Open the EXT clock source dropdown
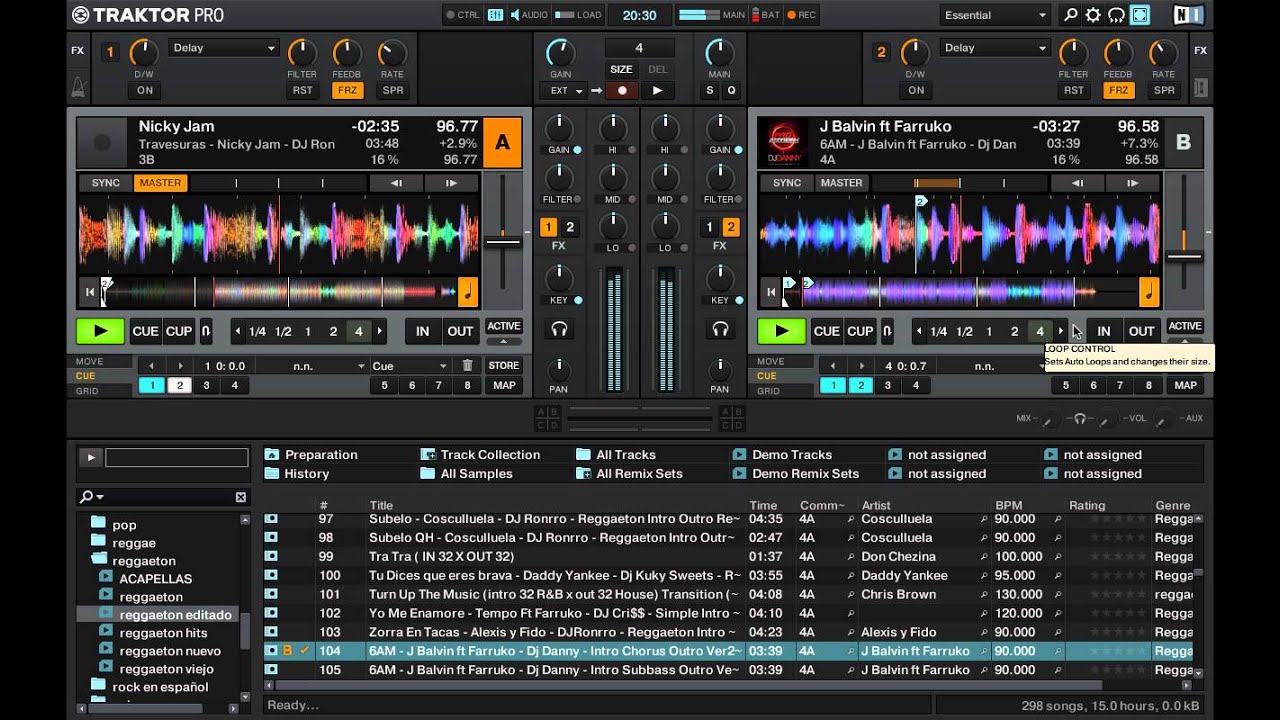Viewport: 1280px width, 720px height. point(564,90)
